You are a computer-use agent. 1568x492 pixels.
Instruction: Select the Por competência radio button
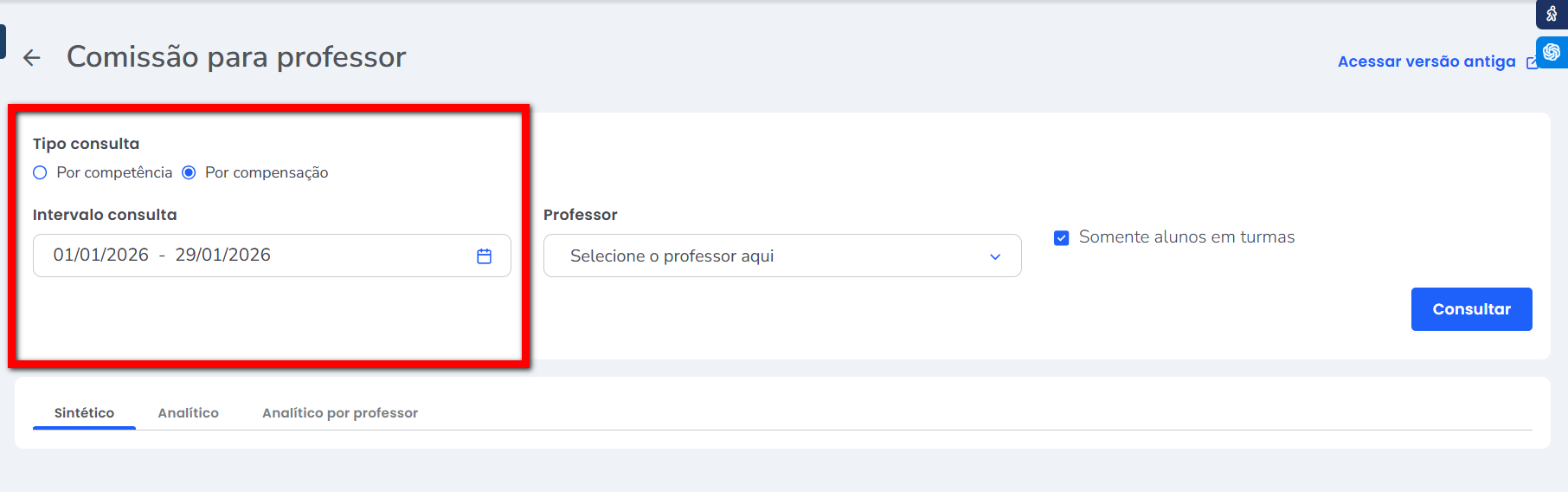coord(40,172)
